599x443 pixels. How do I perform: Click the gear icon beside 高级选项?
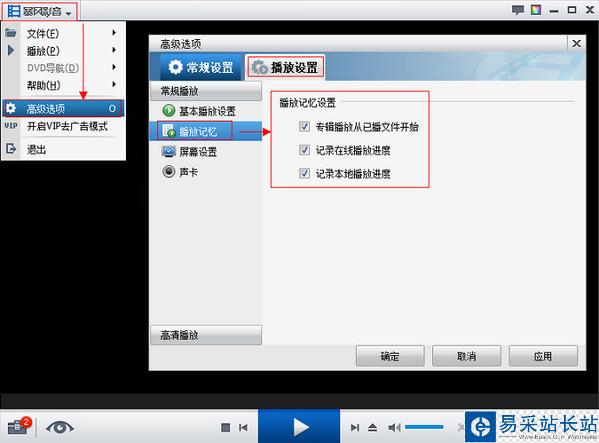[11, 108]
